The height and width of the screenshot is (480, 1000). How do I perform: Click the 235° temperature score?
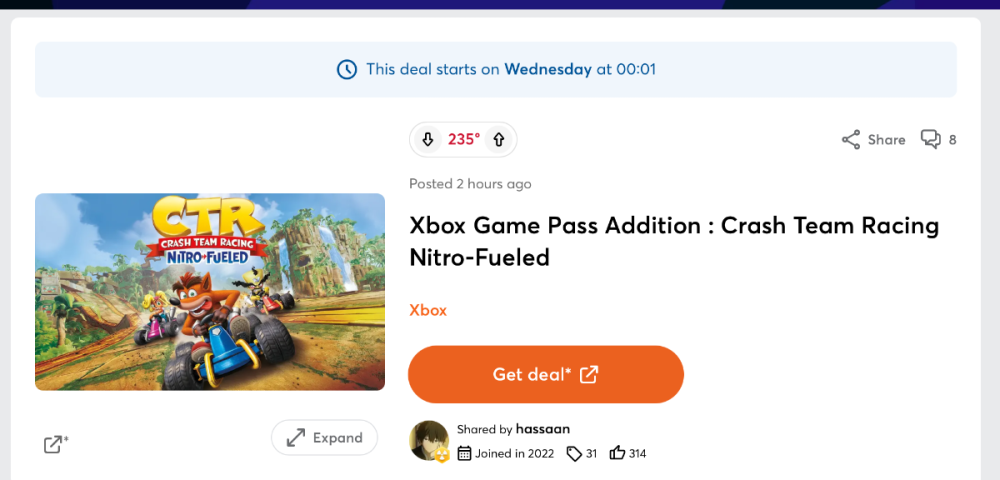click(x=463, y=140)
